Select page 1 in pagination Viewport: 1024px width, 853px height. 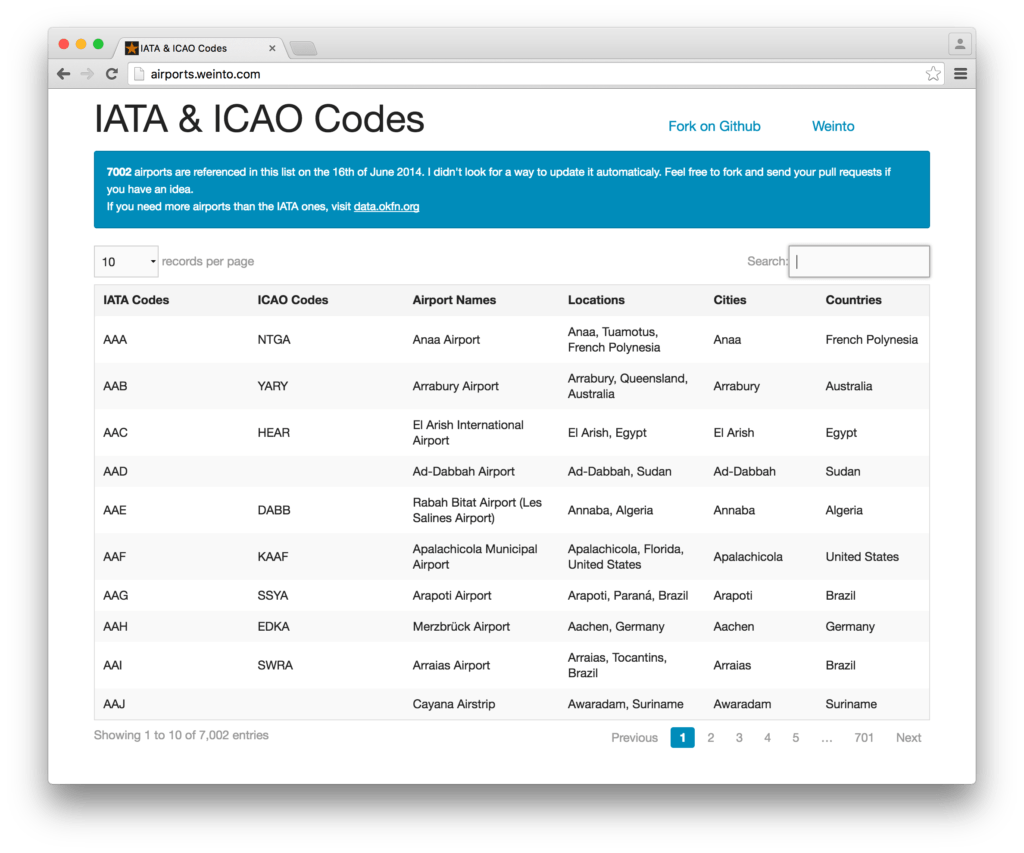[x=682, y=737]
